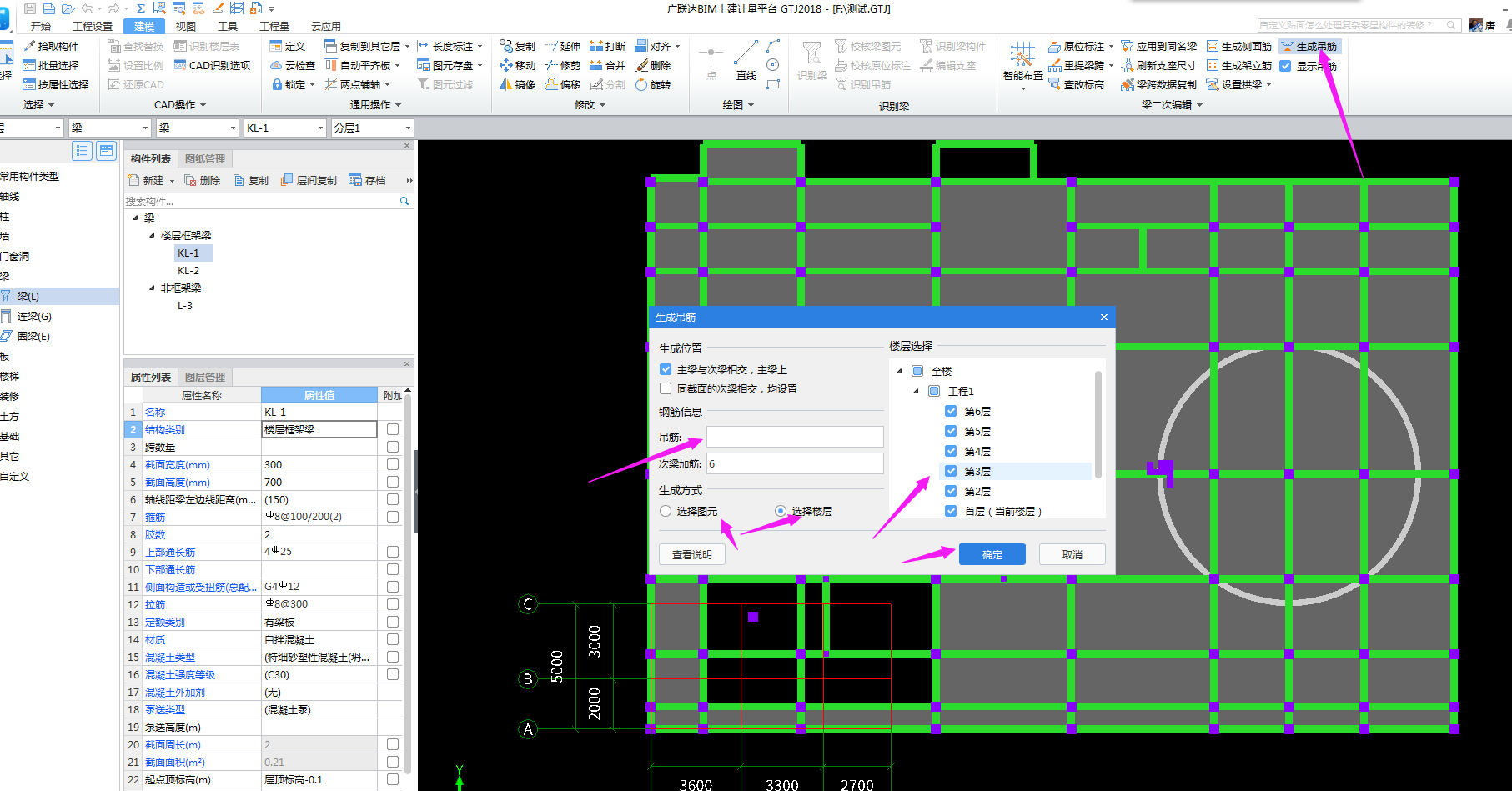Viewport: 1512px width, 791px height.
Task: Click the 确定 button in the dialog
Action: tap(992, 554)
